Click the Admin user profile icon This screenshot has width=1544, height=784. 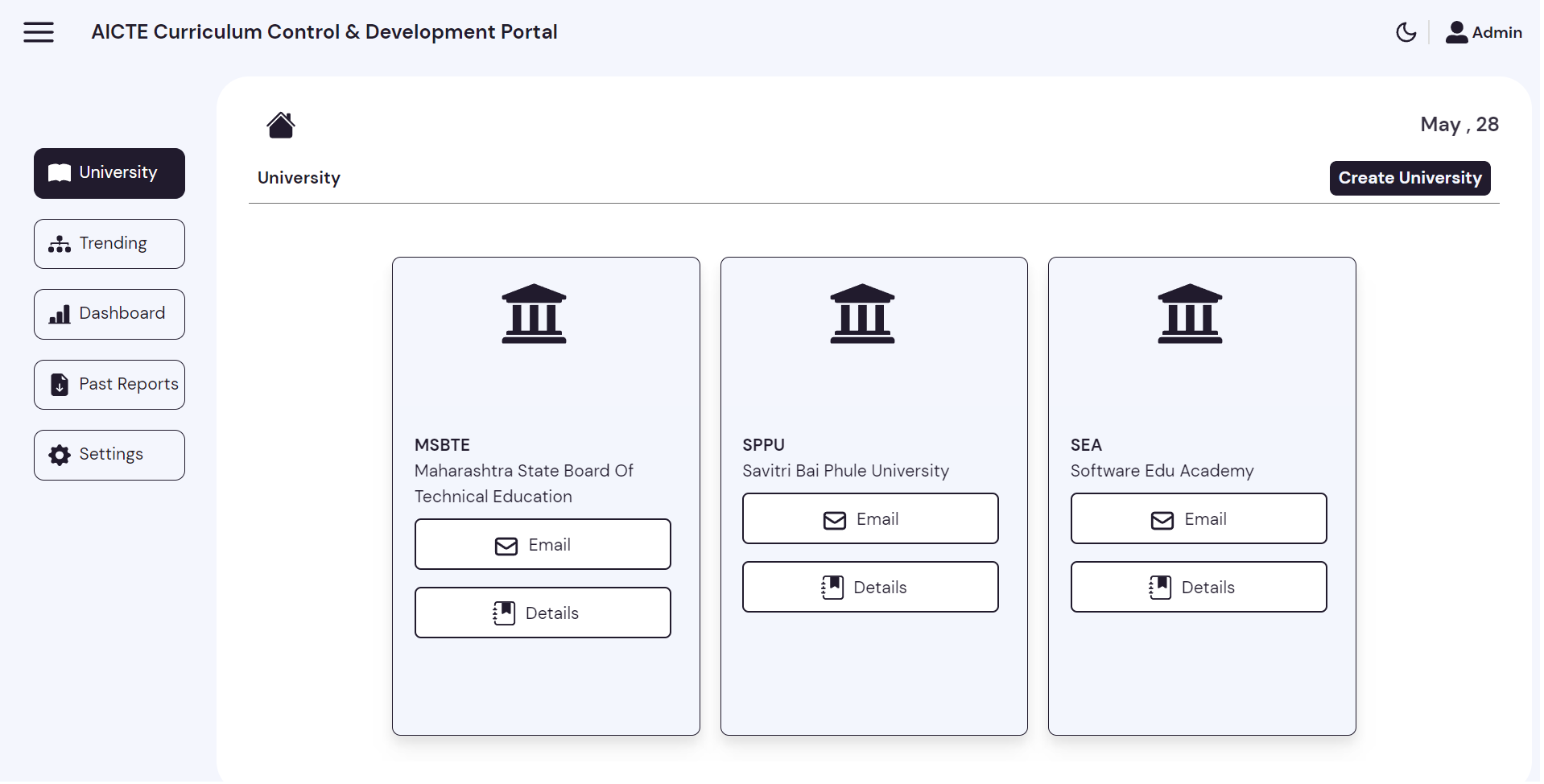[1456, 32]
